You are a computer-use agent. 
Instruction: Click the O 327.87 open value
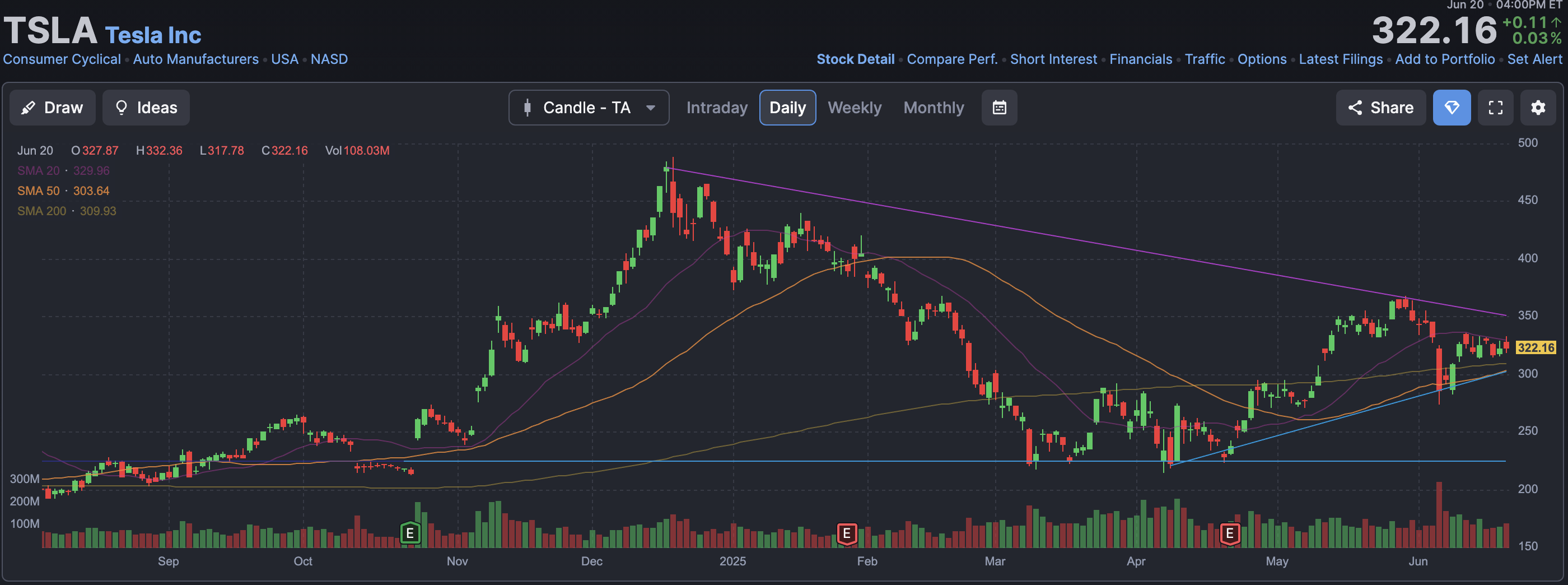click(x=95, y=151)
